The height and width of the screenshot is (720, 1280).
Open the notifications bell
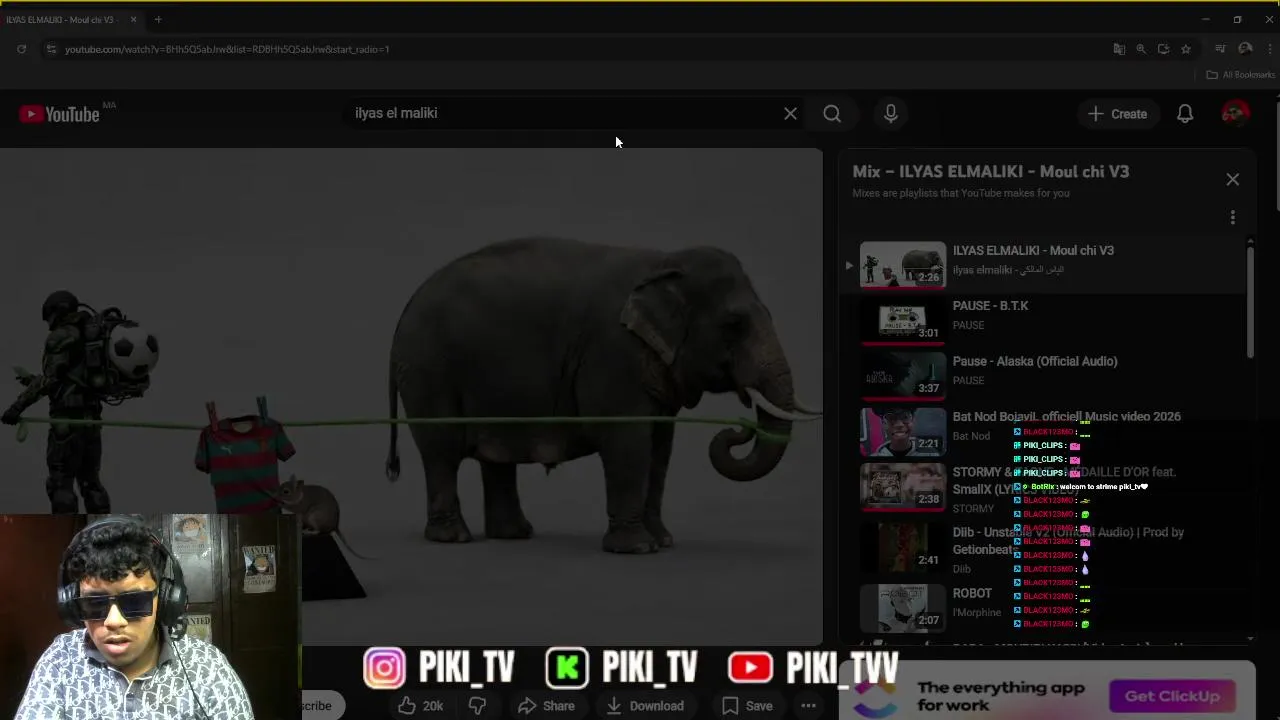click(x=1185, y=114)
